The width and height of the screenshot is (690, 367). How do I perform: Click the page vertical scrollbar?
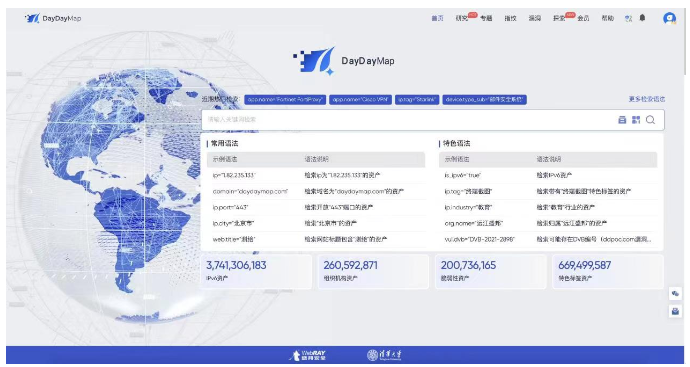tap(685, 42)
